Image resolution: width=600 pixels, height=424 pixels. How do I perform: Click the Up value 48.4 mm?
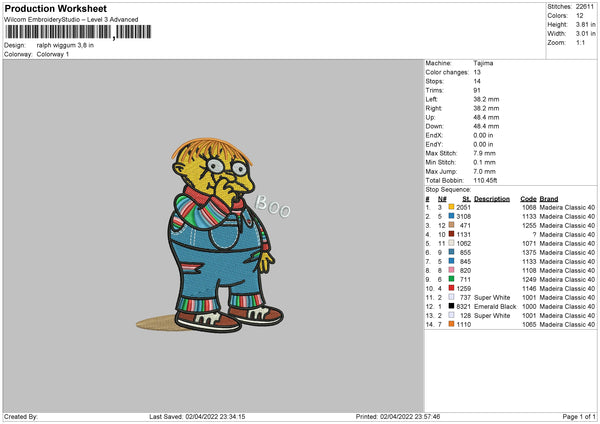click(x=486, y=117)
